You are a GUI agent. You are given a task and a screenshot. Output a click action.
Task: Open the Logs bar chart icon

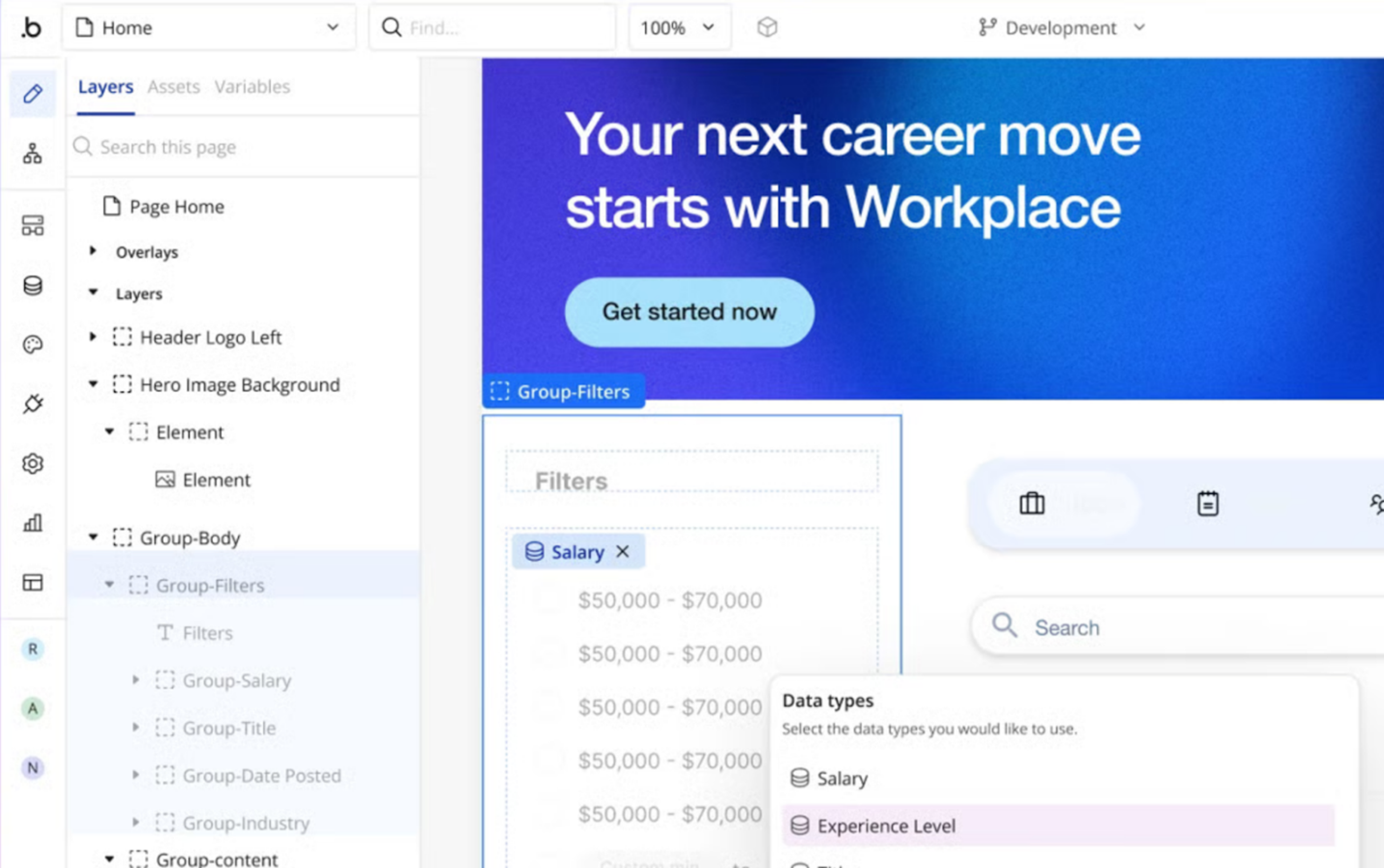click(x=33, y=522)
